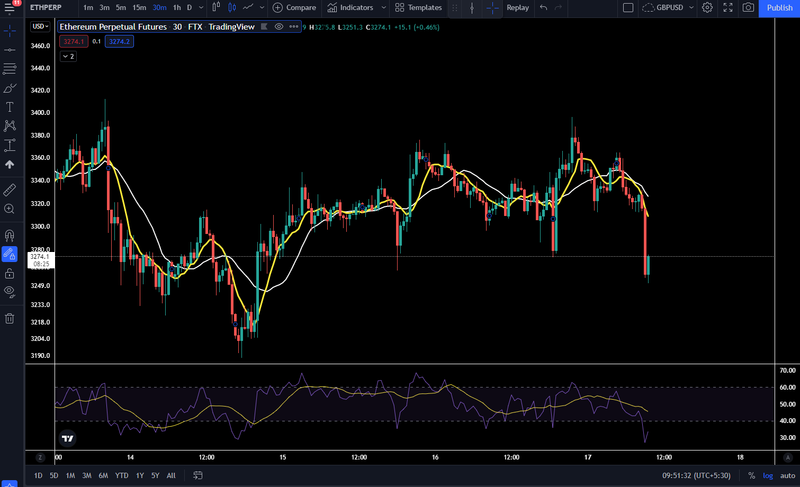Open the USD currency dropdown

(40, 27)
